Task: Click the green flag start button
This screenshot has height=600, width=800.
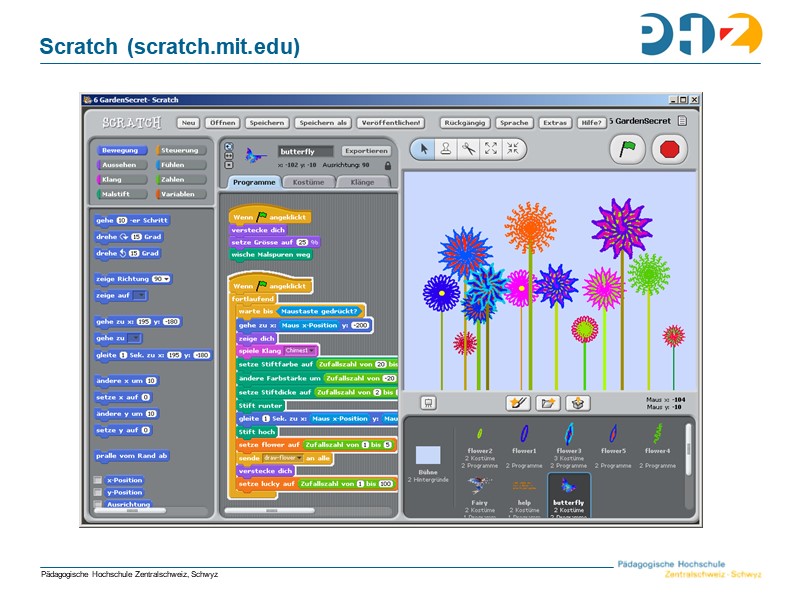Action: coord(627,150)
